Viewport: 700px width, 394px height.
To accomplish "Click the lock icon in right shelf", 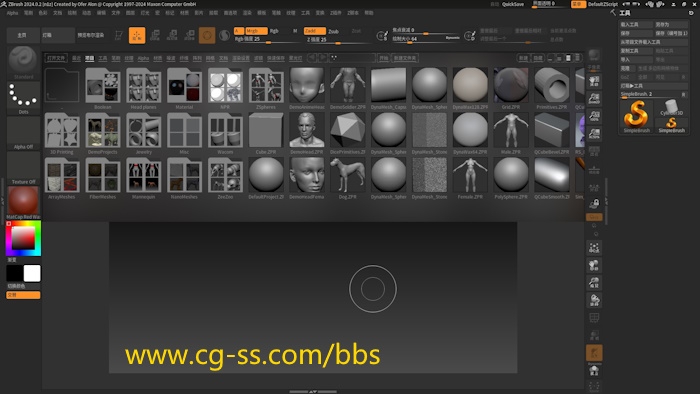I will (x=594, y=203).
